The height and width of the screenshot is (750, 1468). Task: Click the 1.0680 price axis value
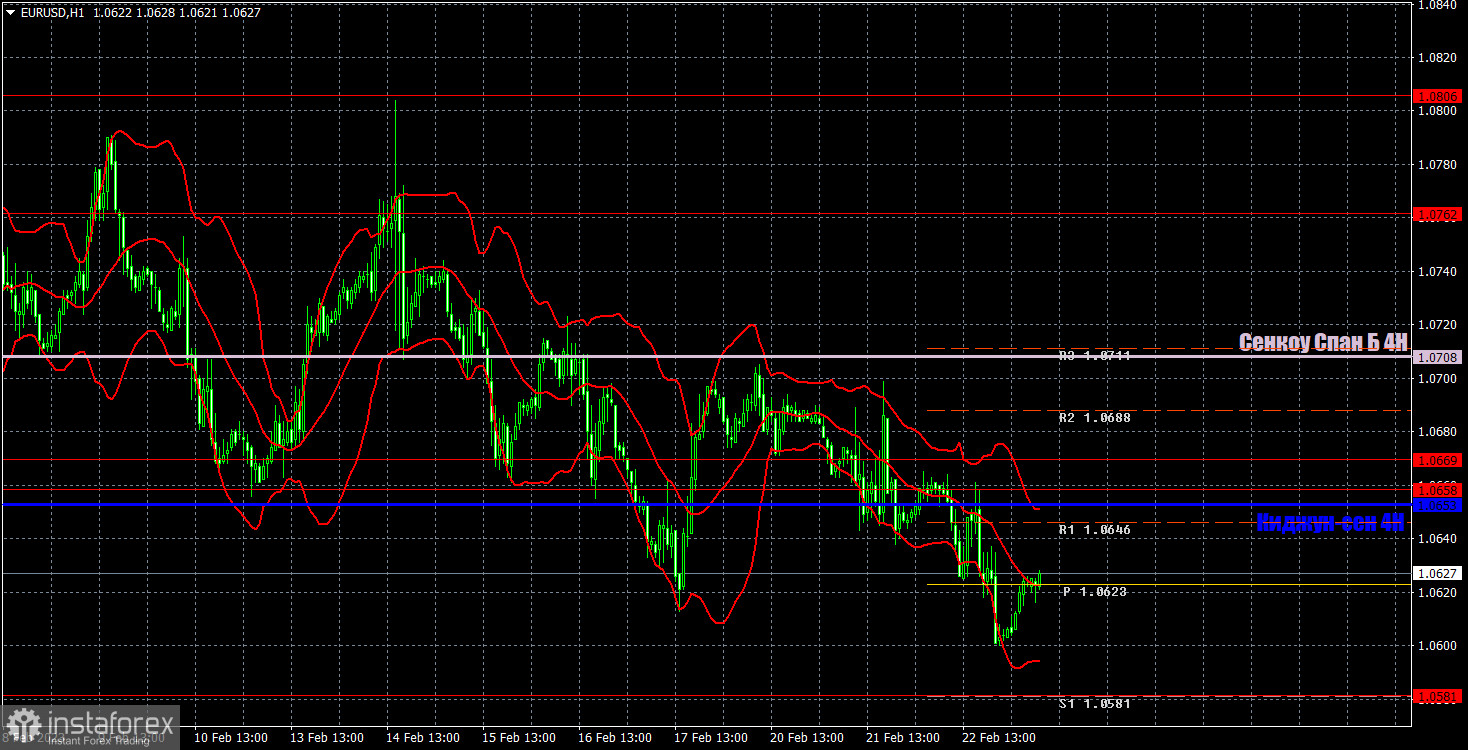pos(1437,432)
